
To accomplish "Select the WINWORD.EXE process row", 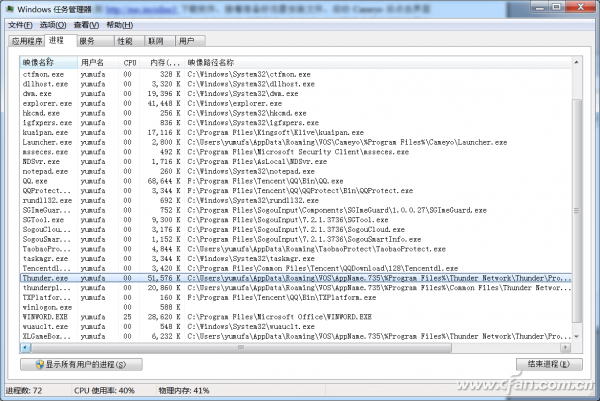I will pyautogui.click(x=295, y=317).
